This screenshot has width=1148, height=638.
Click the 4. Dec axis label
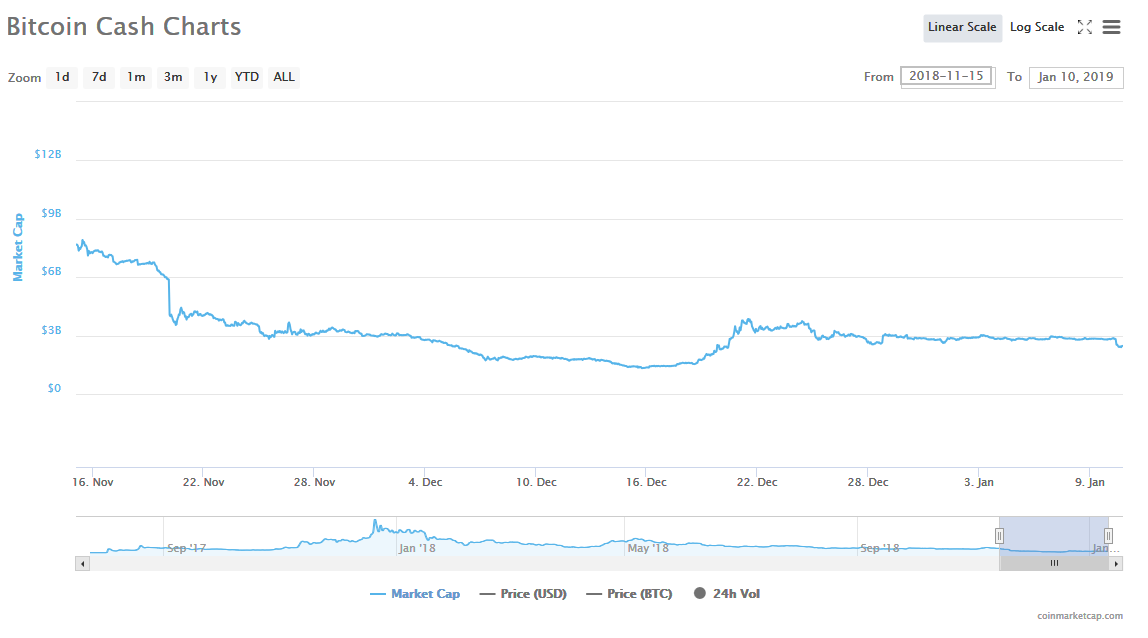click(425, 482)
